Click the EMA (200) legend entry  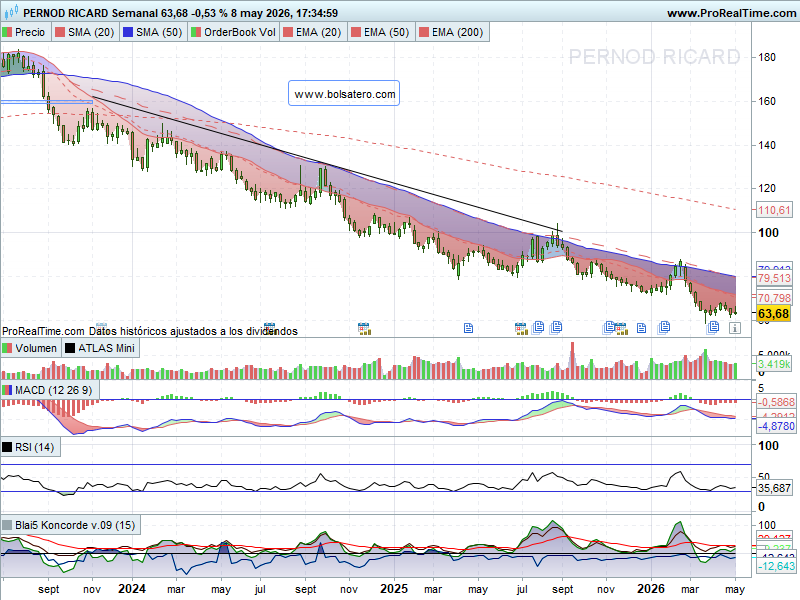click(452, 32)
